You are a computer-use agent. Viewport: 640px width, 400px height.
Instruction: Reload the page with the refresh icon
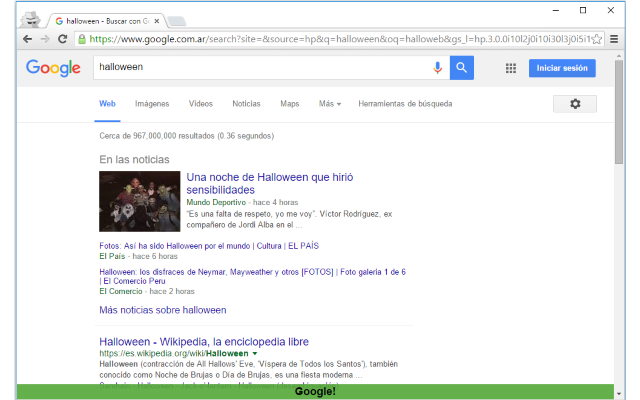[x=62, y=39]
